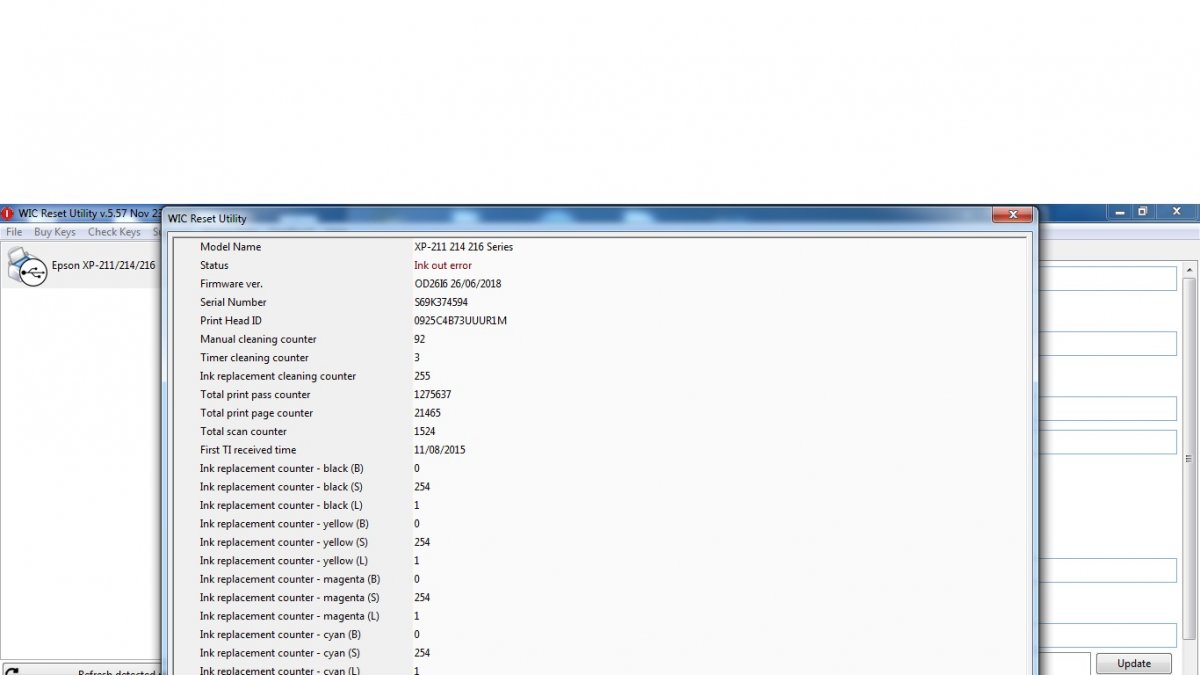The height and width of the screenshot is (675, 1200).
Task: Click firmware value "OD26I6 26/06/2018"
Action: coord(458,284)
